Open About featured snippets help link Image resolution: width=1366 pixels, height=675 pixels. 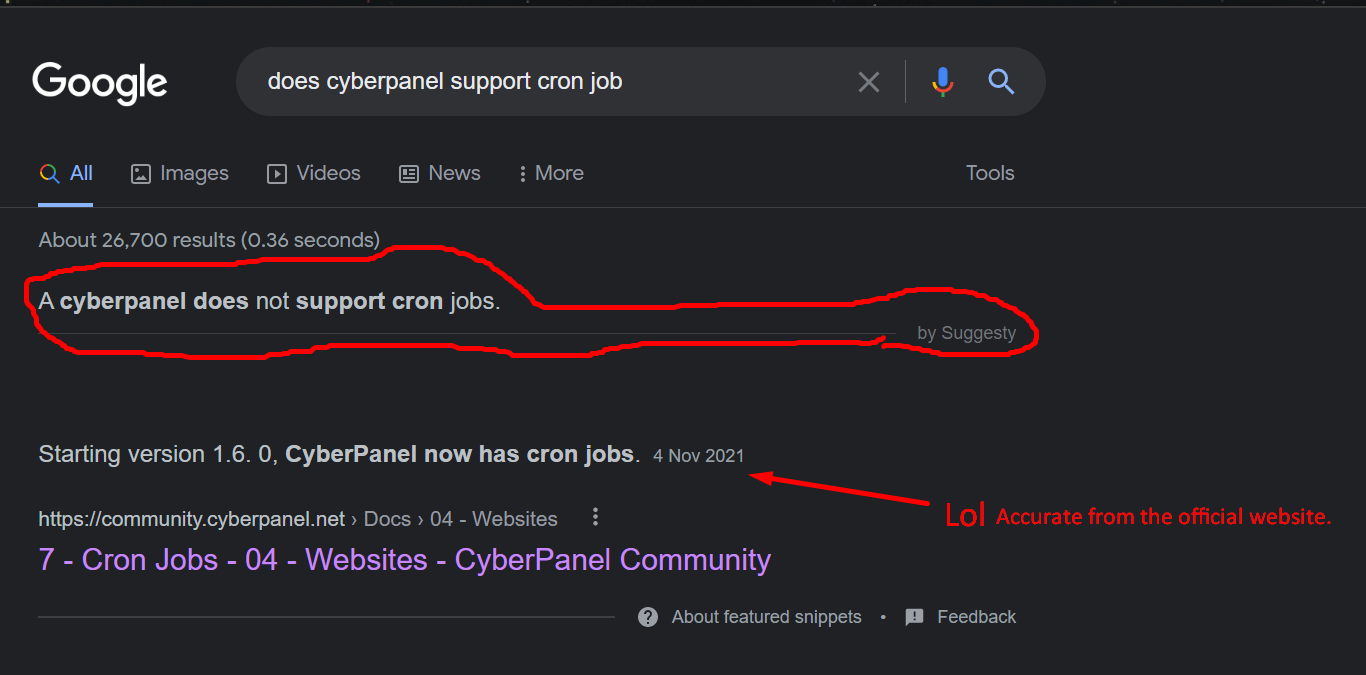point(766,617)
